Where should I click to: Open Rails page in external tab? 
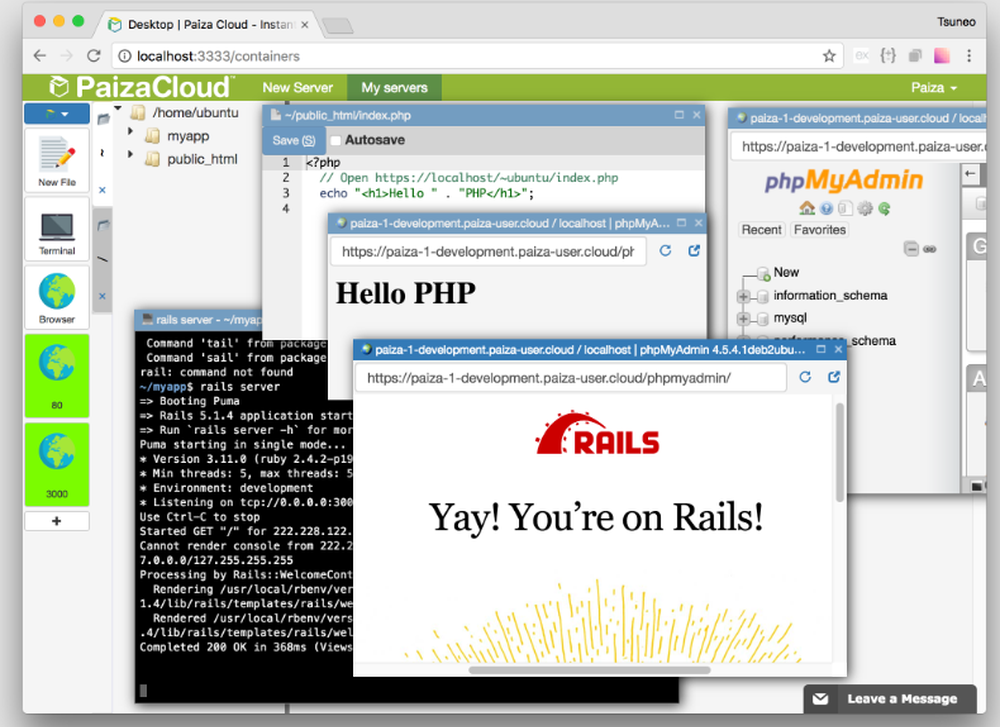coord(834,377)
